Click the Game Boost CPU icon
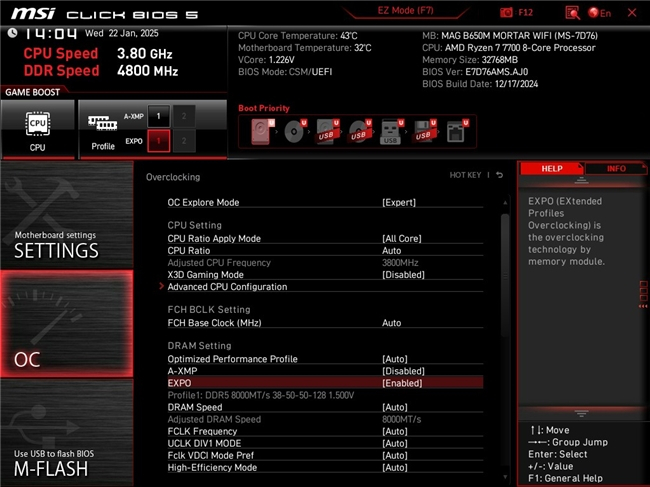 (x=38, y=129)
